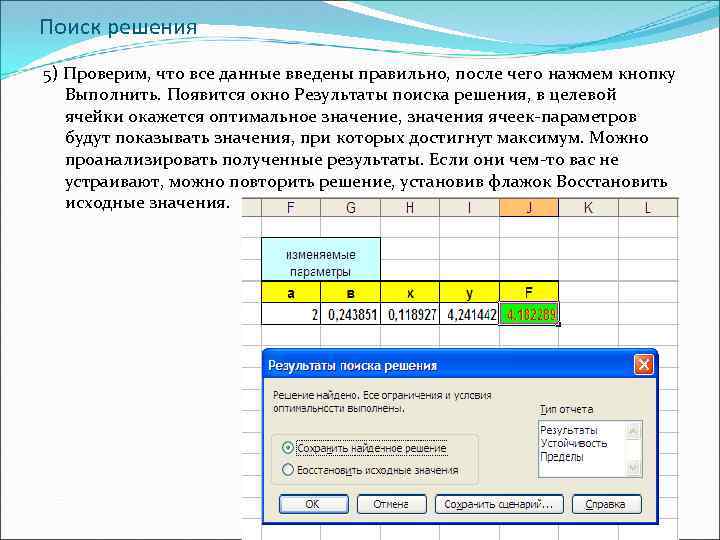Click cell with value 2

(291, 314)
